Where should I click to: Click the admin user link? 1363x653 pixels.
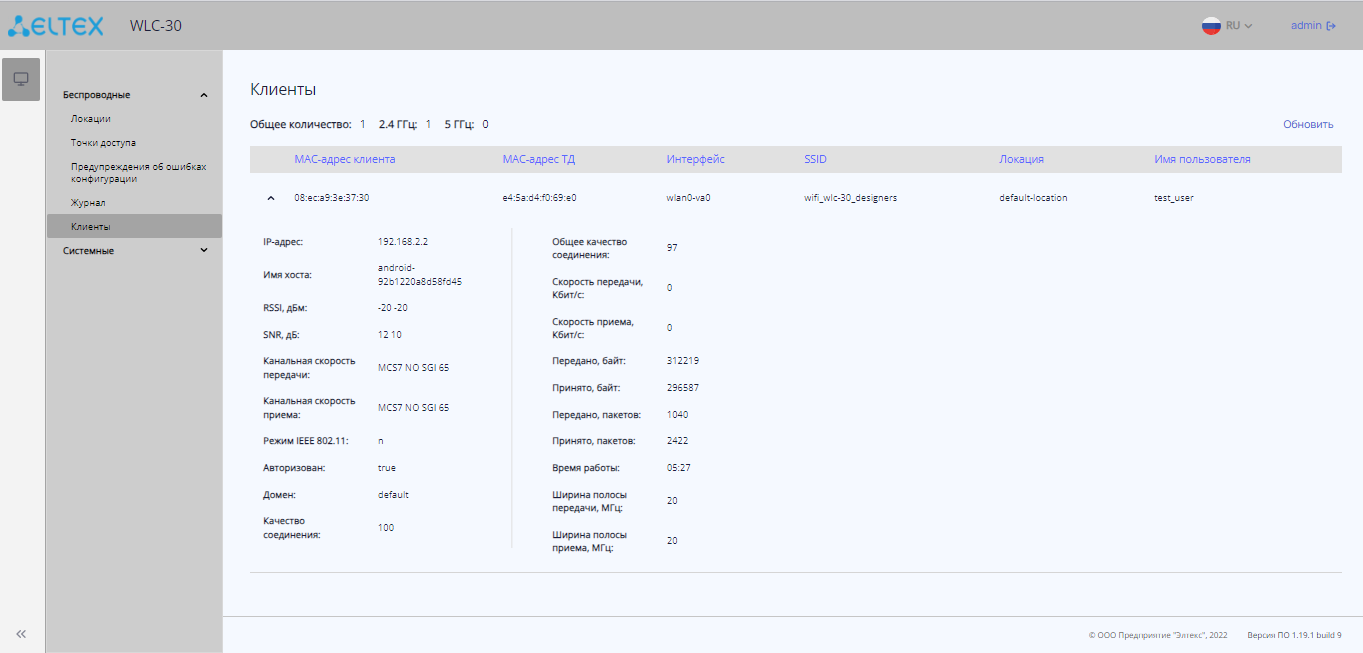[x=1305, y=26]
